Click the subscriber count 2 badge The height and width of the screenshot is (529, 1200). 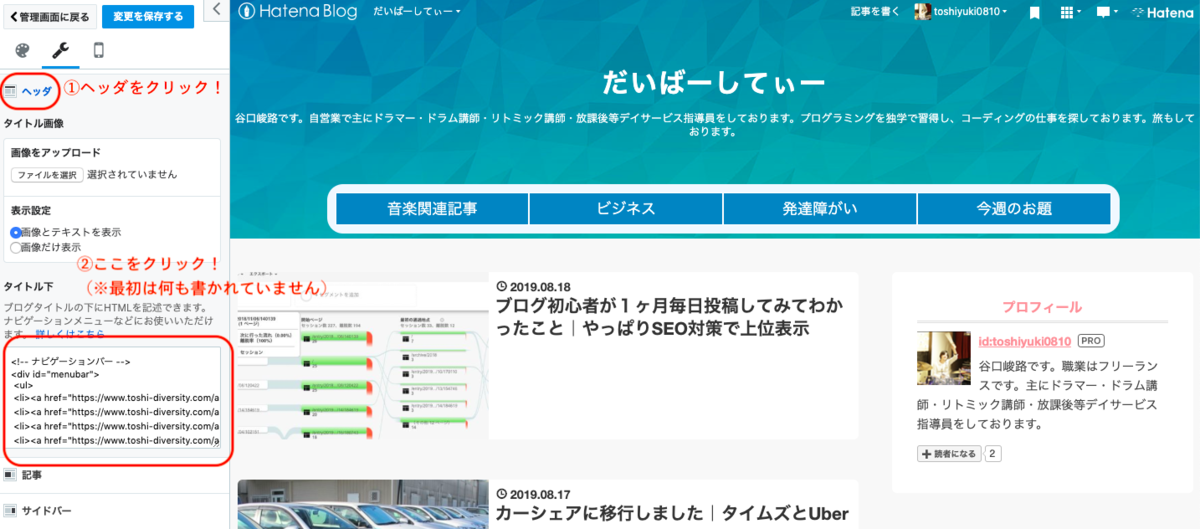tap(993, 454)
